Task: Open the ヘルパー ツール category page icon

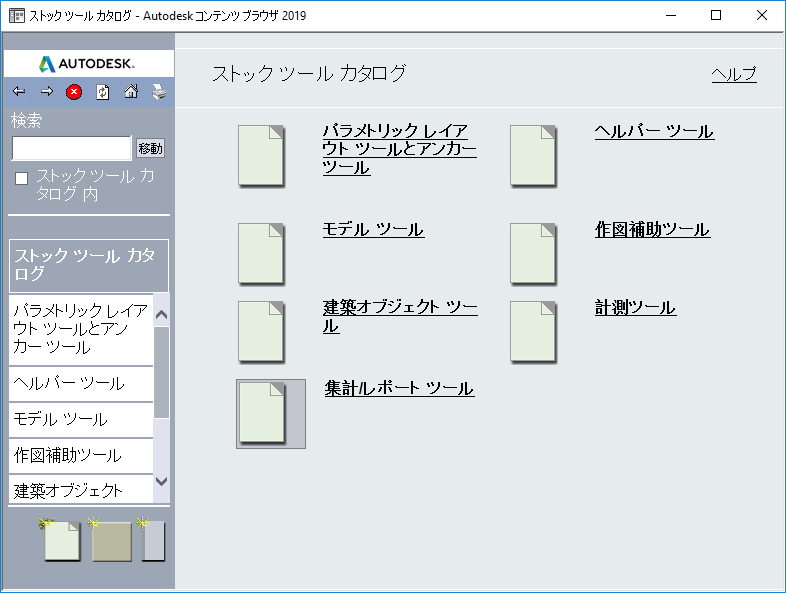Action: click(x=533, y=156)
